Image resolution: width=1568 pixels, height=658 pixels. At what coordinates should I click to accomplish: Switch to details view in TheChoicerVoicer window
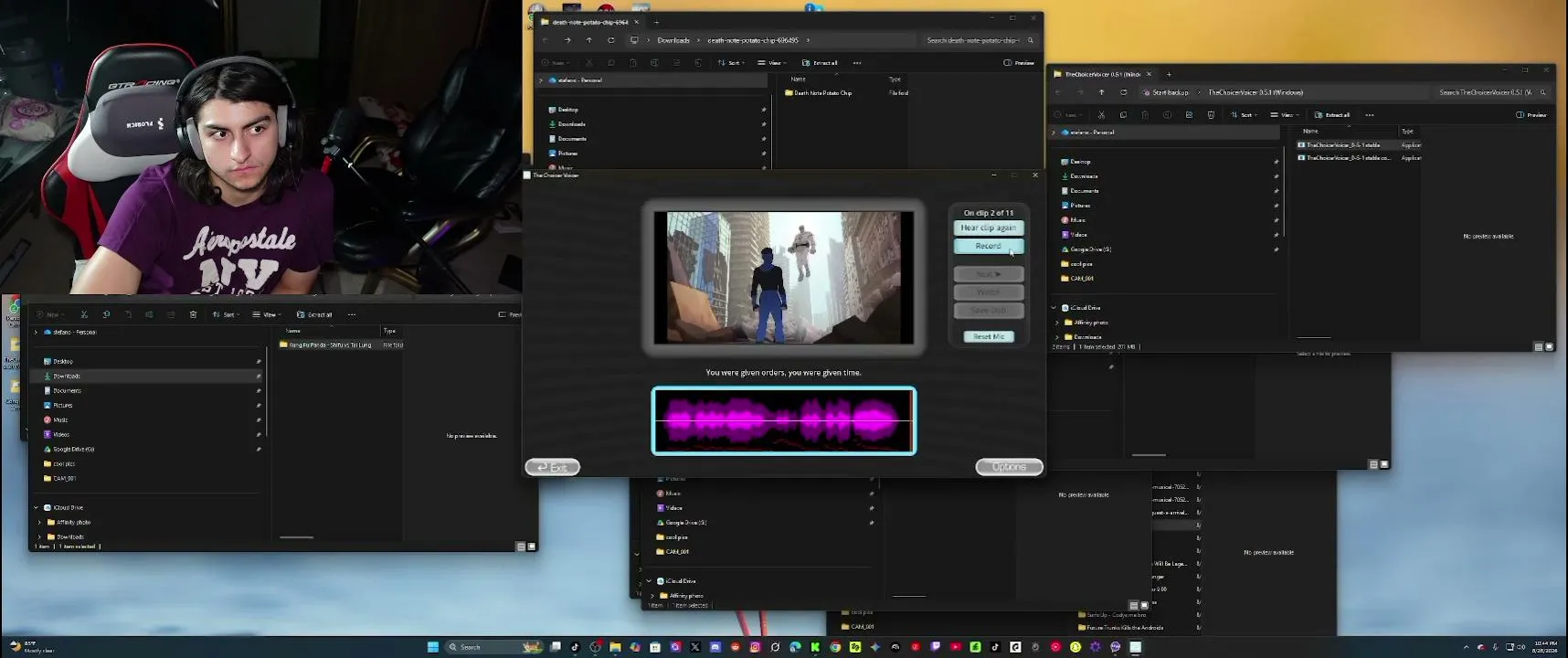(1539, 347)
